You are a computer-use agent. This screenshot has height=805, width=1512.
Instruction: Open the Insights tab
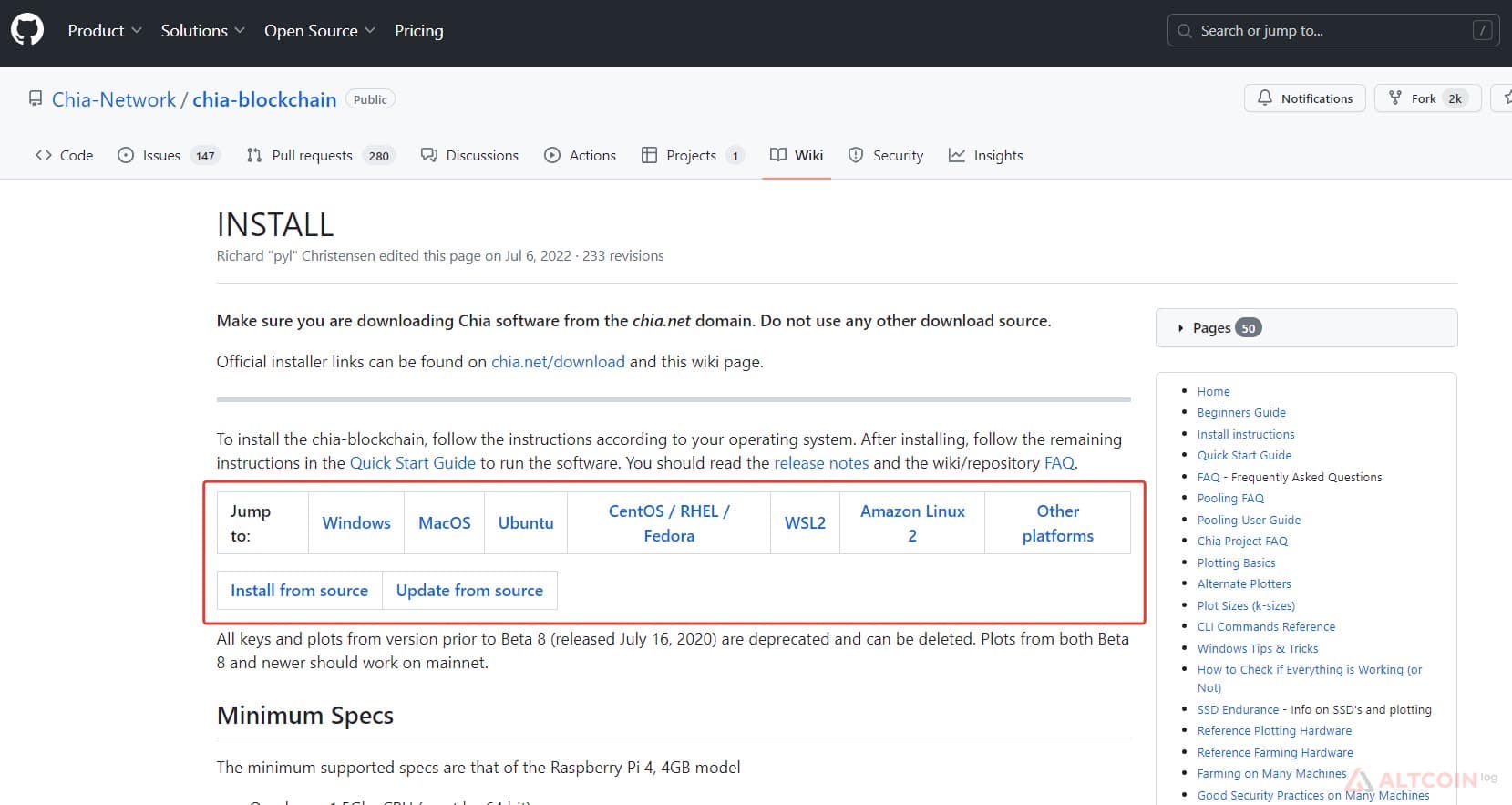pyautogui.click(x=986, y=155)
